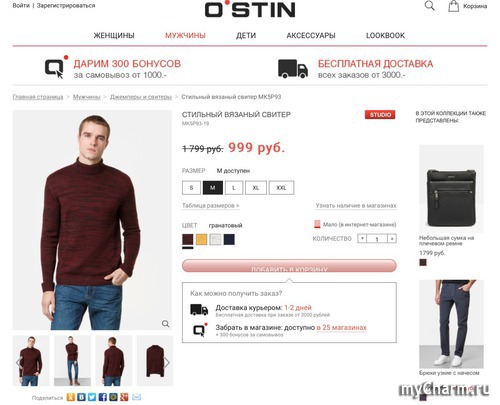Open link Узнать наличие в магазинах
Screen dimensions: 500x405
pos(356,206)
